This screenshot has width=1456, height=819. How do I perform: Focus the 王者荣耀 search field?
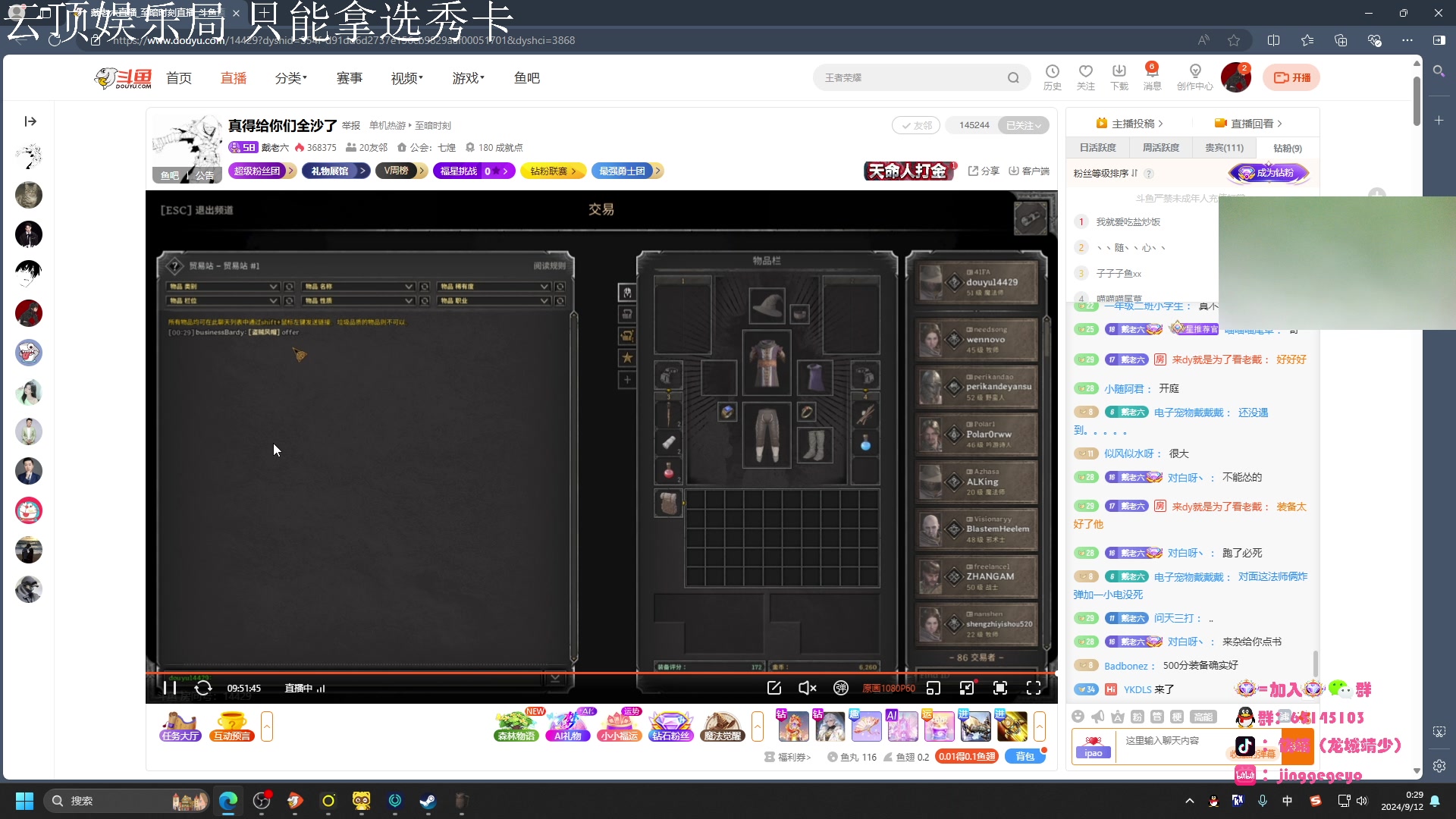click(910, 78)
